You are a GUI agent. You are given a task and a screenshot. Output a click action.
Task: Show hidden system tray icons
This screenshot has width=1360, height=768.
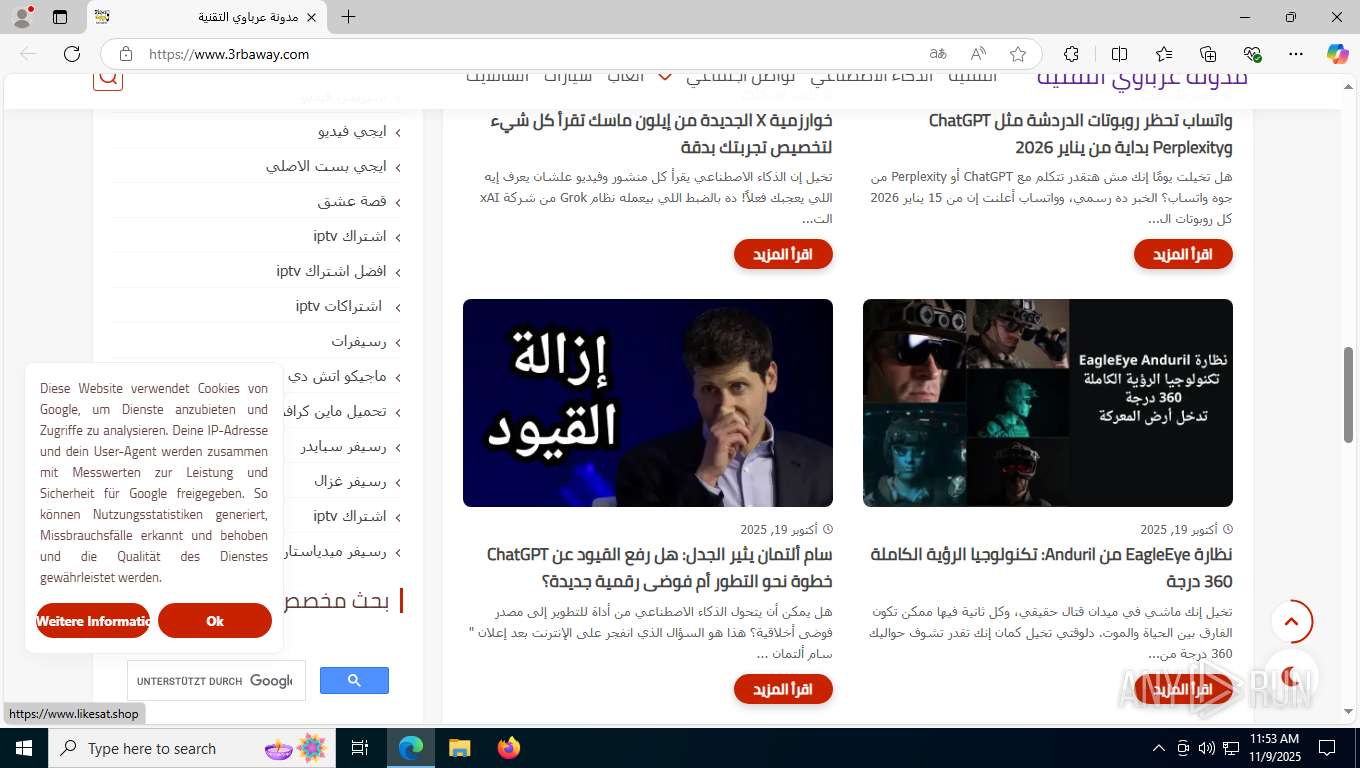point(1159,748)
